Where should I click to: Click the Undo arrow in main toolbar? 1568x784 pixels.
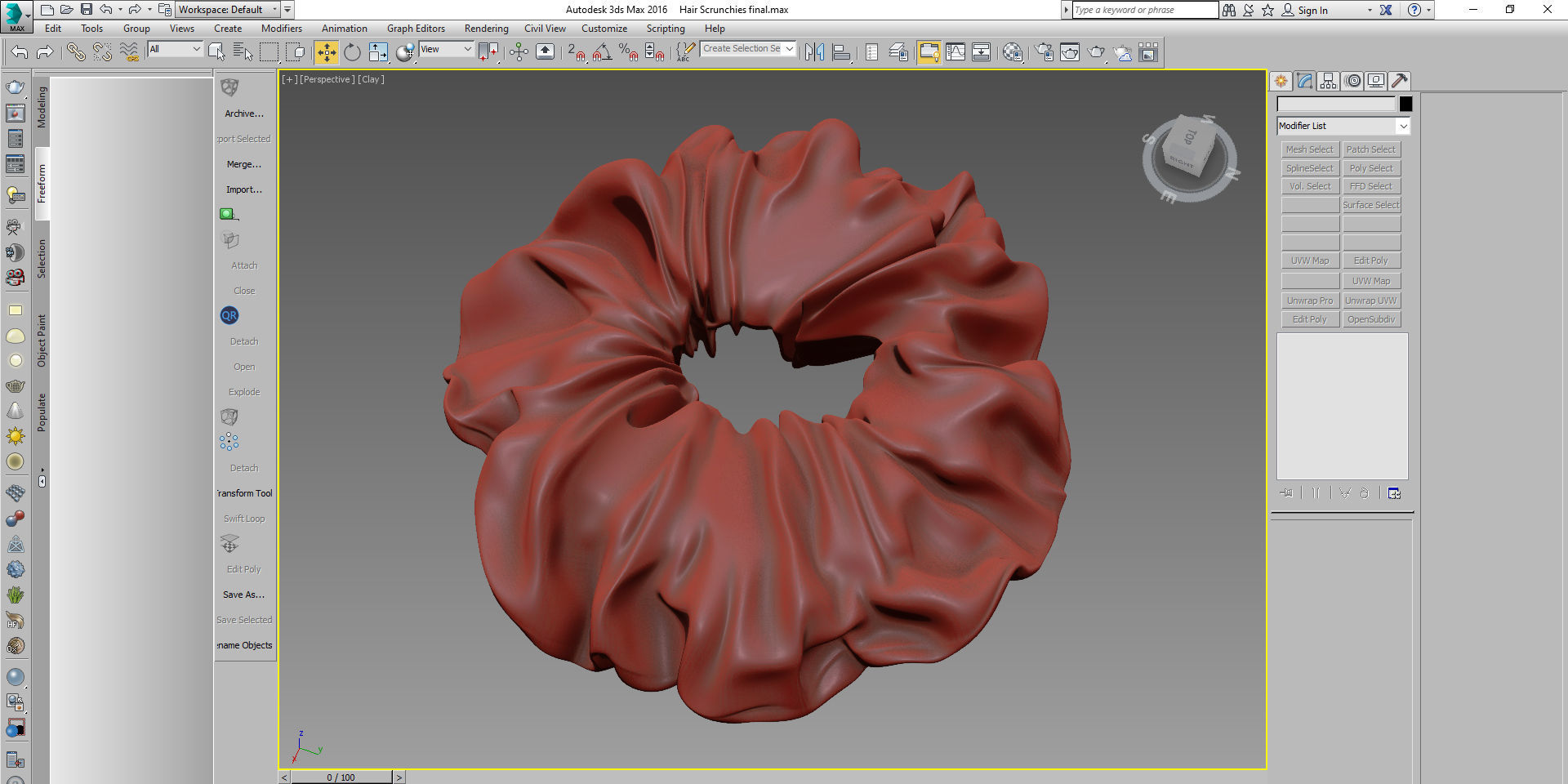[x=20, y=52]
